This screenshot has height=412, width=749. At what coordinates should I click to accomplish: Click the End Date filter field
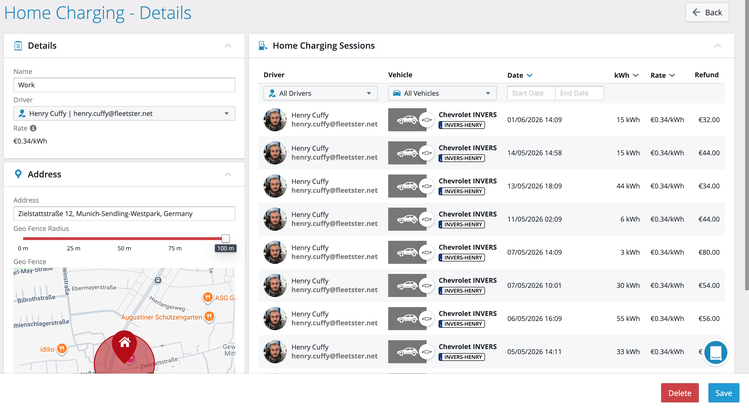(579, 93)
